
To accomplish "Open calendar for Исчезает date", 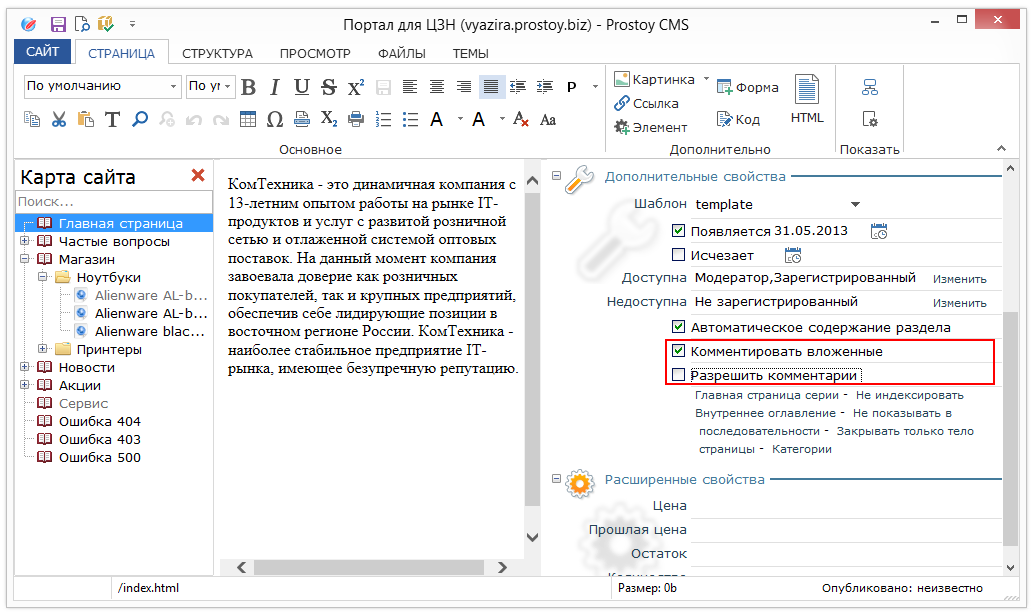I will pyautogui.click(x=793, y=255).
